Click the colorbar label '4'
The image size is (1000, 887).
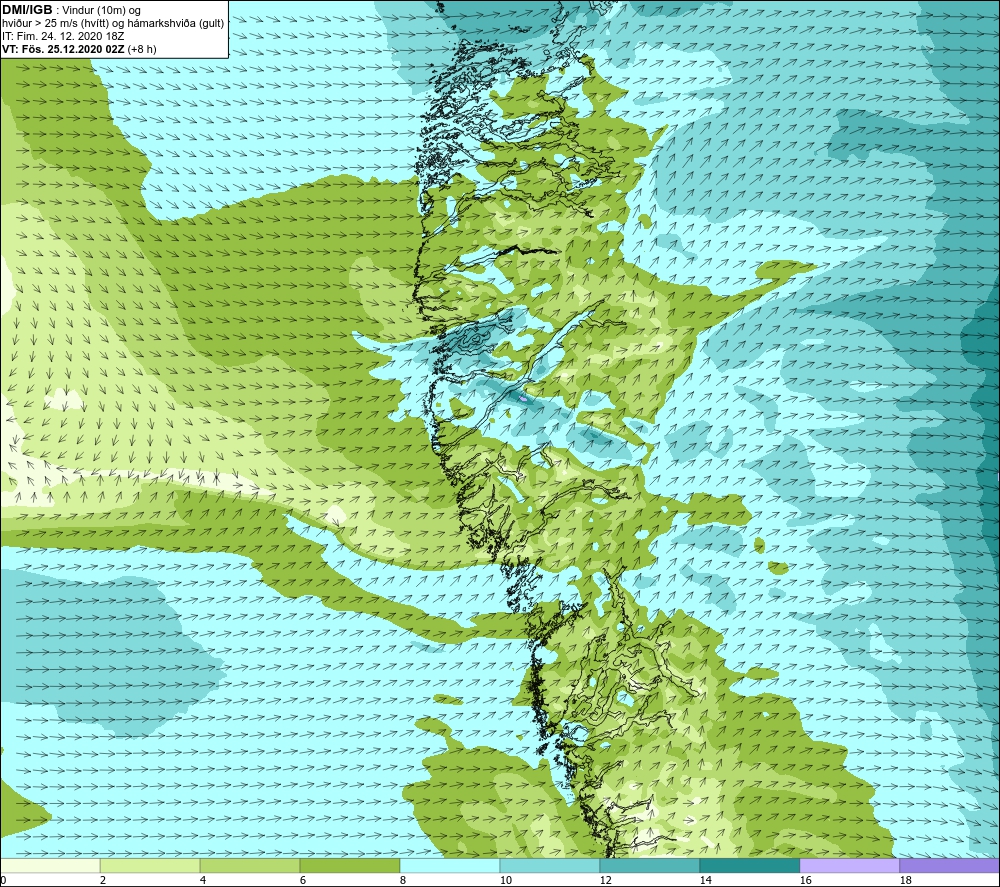[203, 881]
